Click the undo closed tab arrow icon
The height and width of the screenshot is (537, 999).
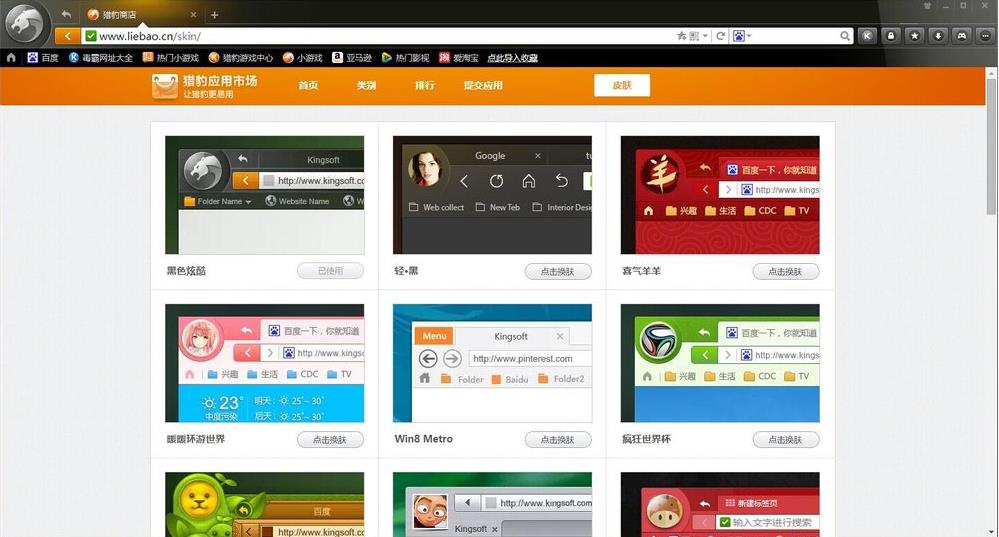tap(66, 14)
